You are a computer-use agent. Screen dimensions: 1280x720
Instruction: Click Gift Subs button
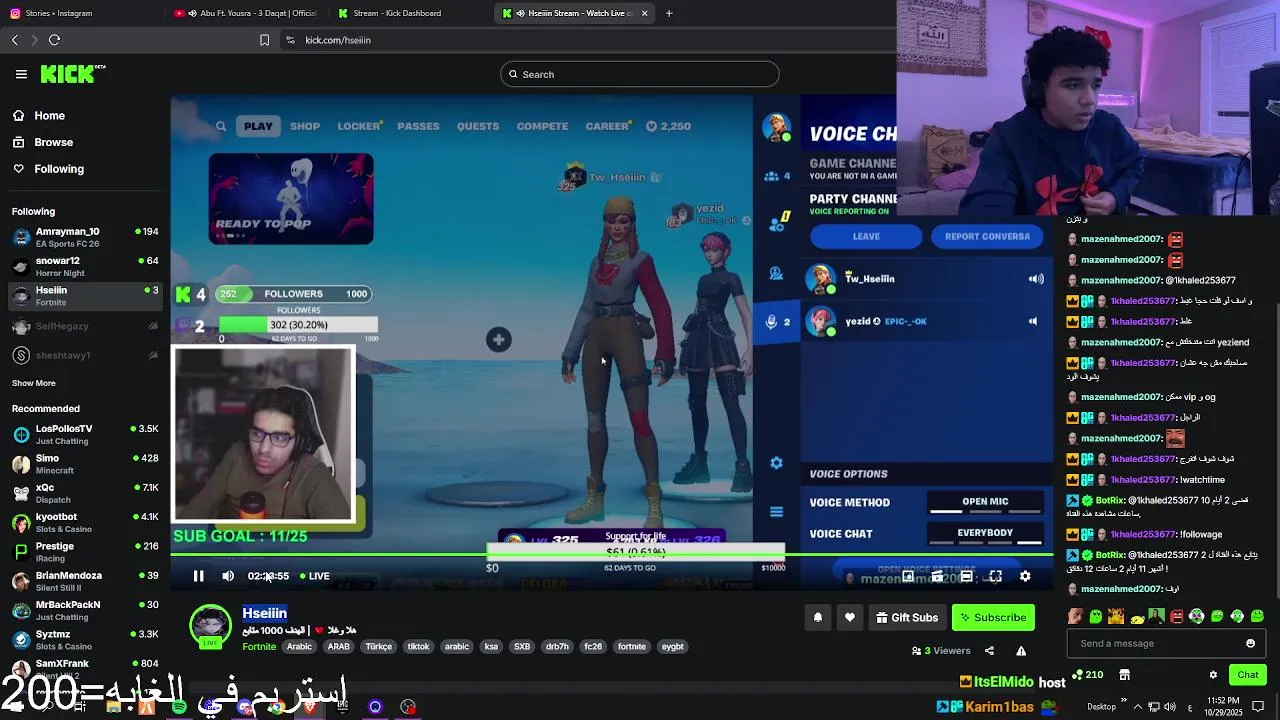coord(907,618)
